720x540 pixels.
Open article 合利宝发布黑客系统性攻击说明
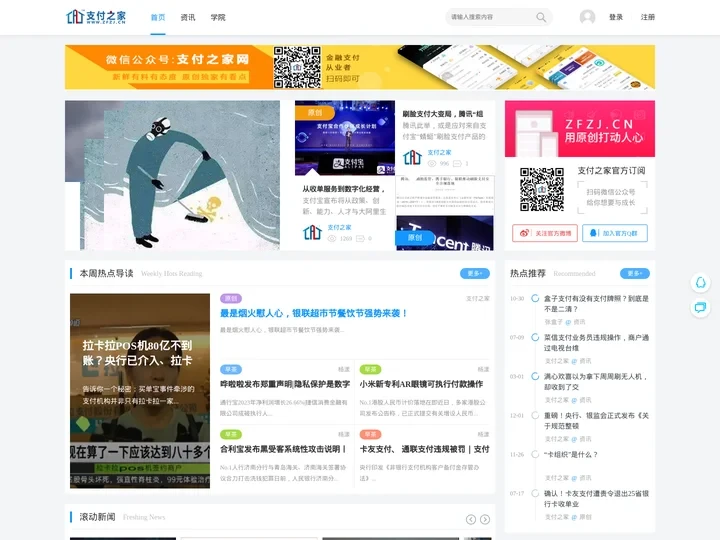tap(283, 449)
